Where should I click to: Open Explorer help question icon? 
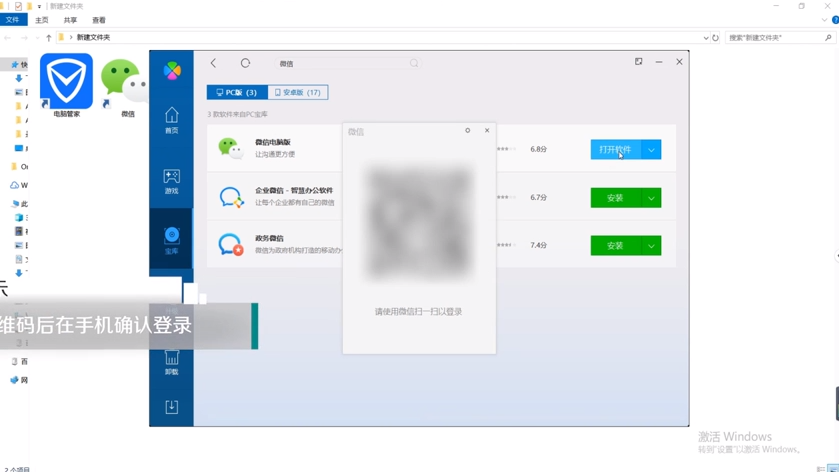(835, 20)
